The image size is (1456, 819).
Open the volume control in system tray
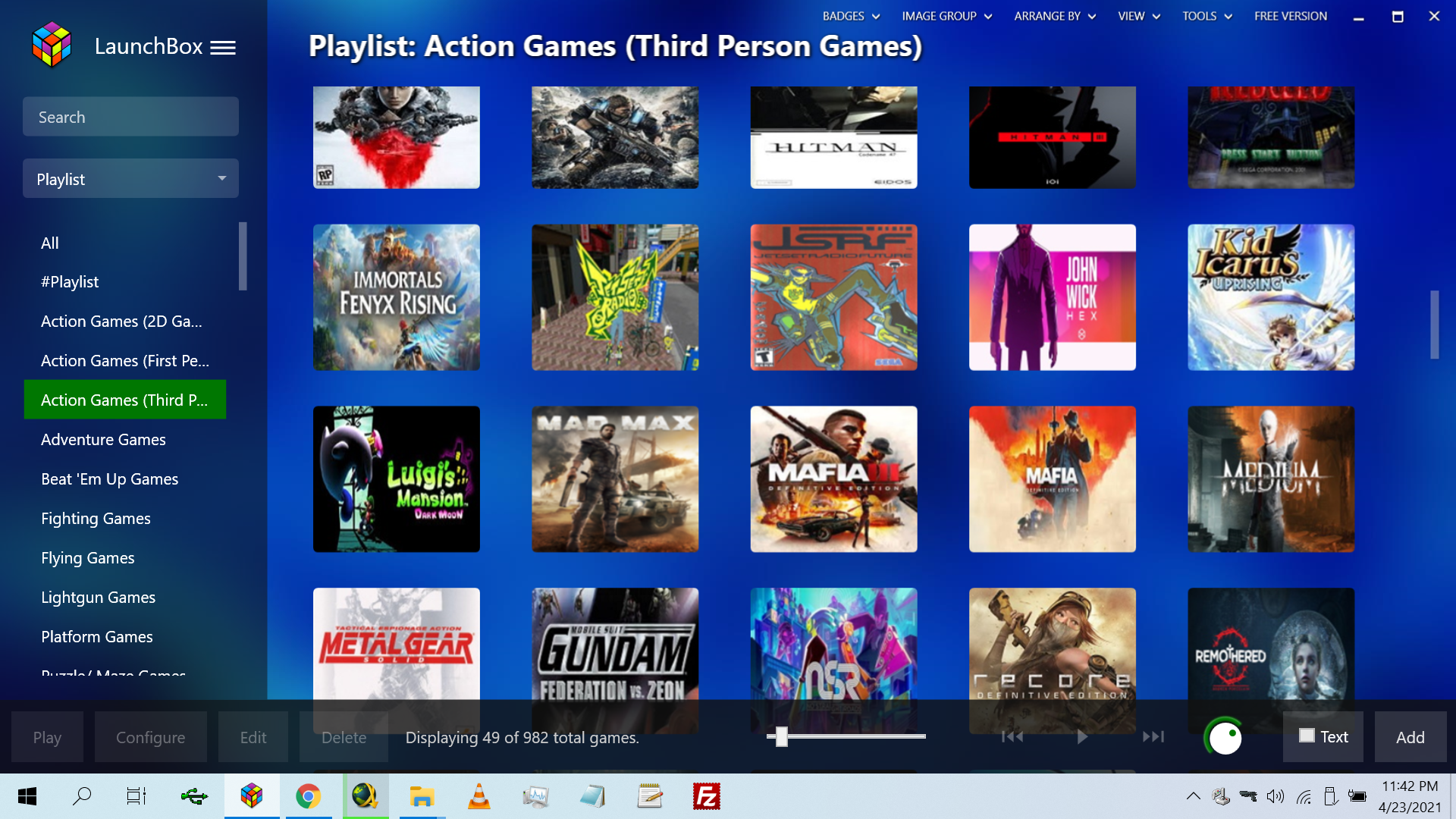point(1276,796)
